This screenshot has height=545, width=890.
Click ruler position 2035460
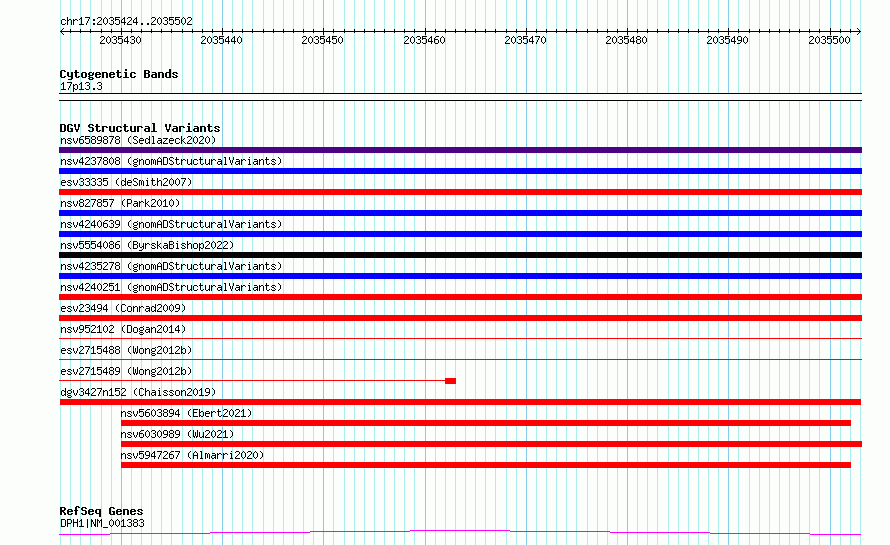(425, 40)
